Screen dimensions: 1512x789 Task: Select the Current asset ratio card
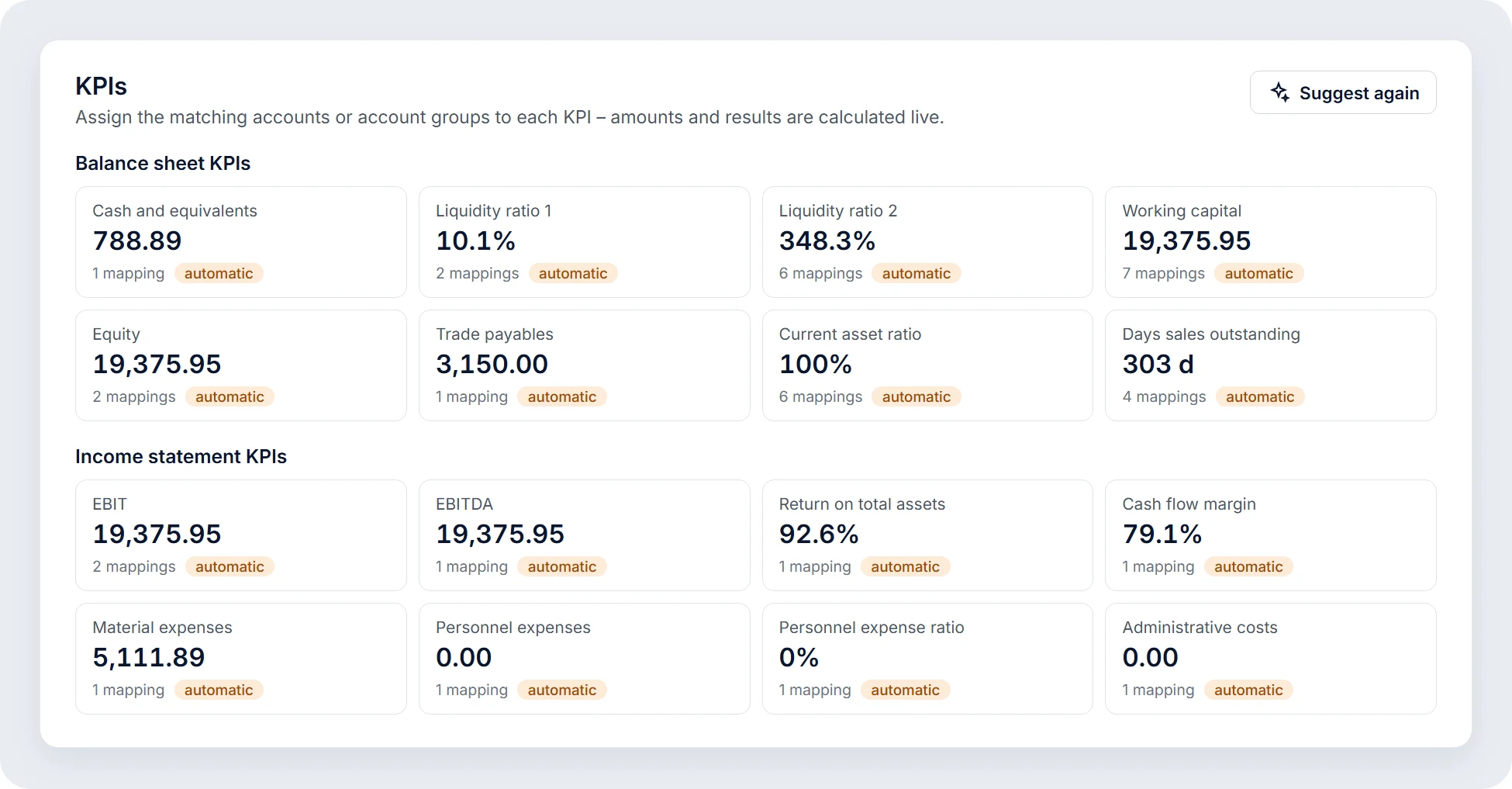(927, 365)
